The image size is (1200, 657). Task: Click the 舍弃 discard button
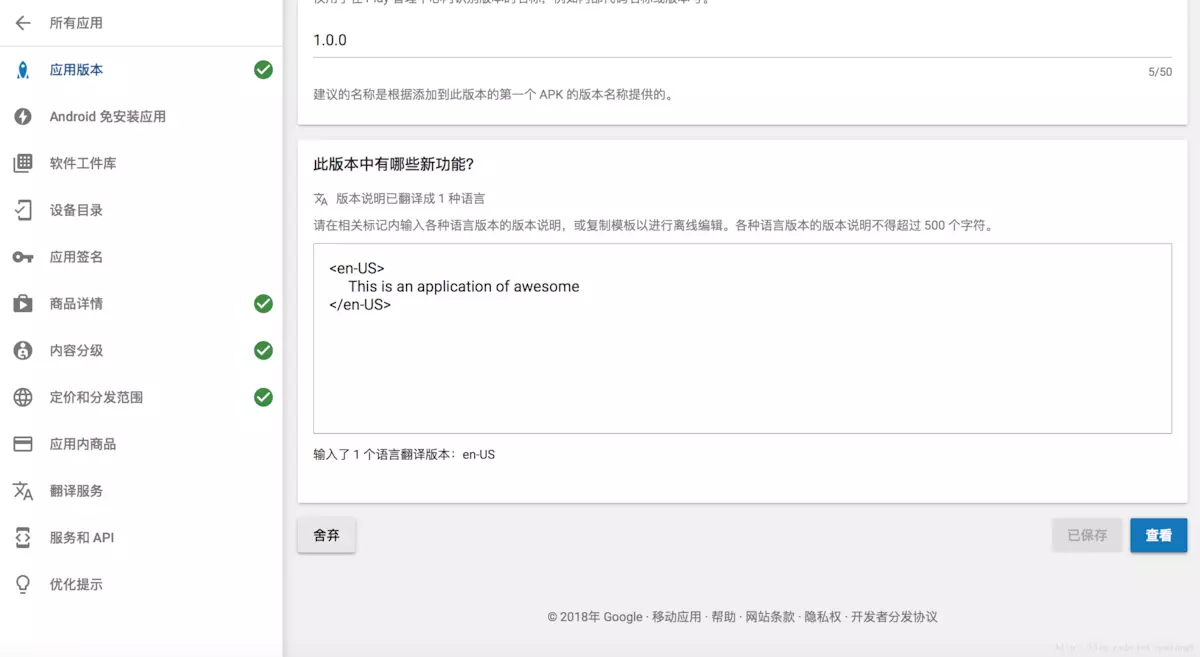326,535
